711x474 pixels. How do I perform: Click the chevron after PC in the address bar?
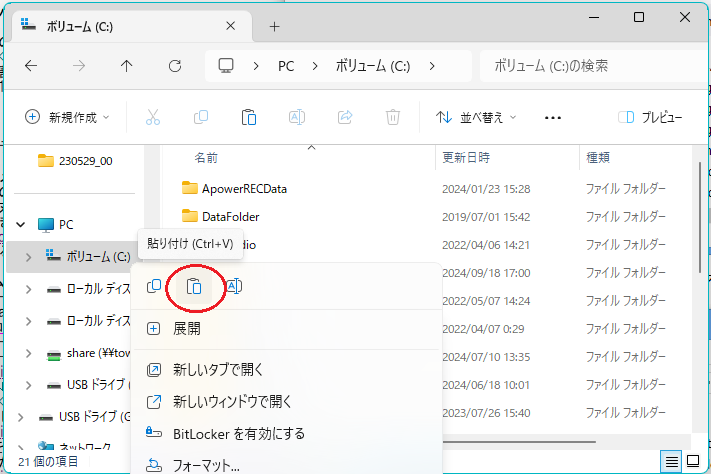click(x=315, y=67)
